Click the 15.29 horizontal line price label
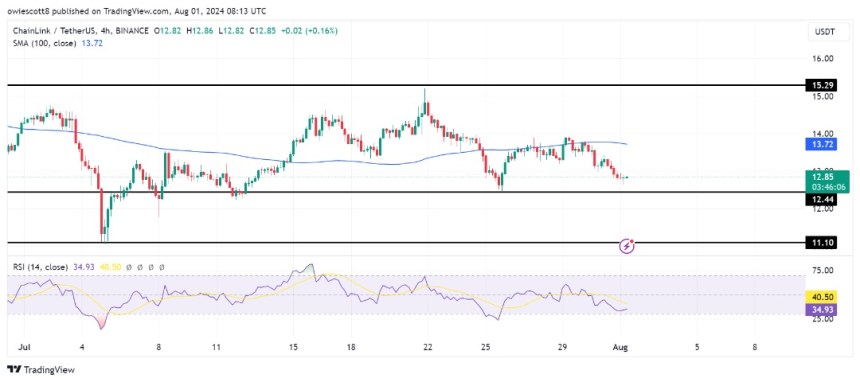 pyautogui.click(x=821, y=86)
